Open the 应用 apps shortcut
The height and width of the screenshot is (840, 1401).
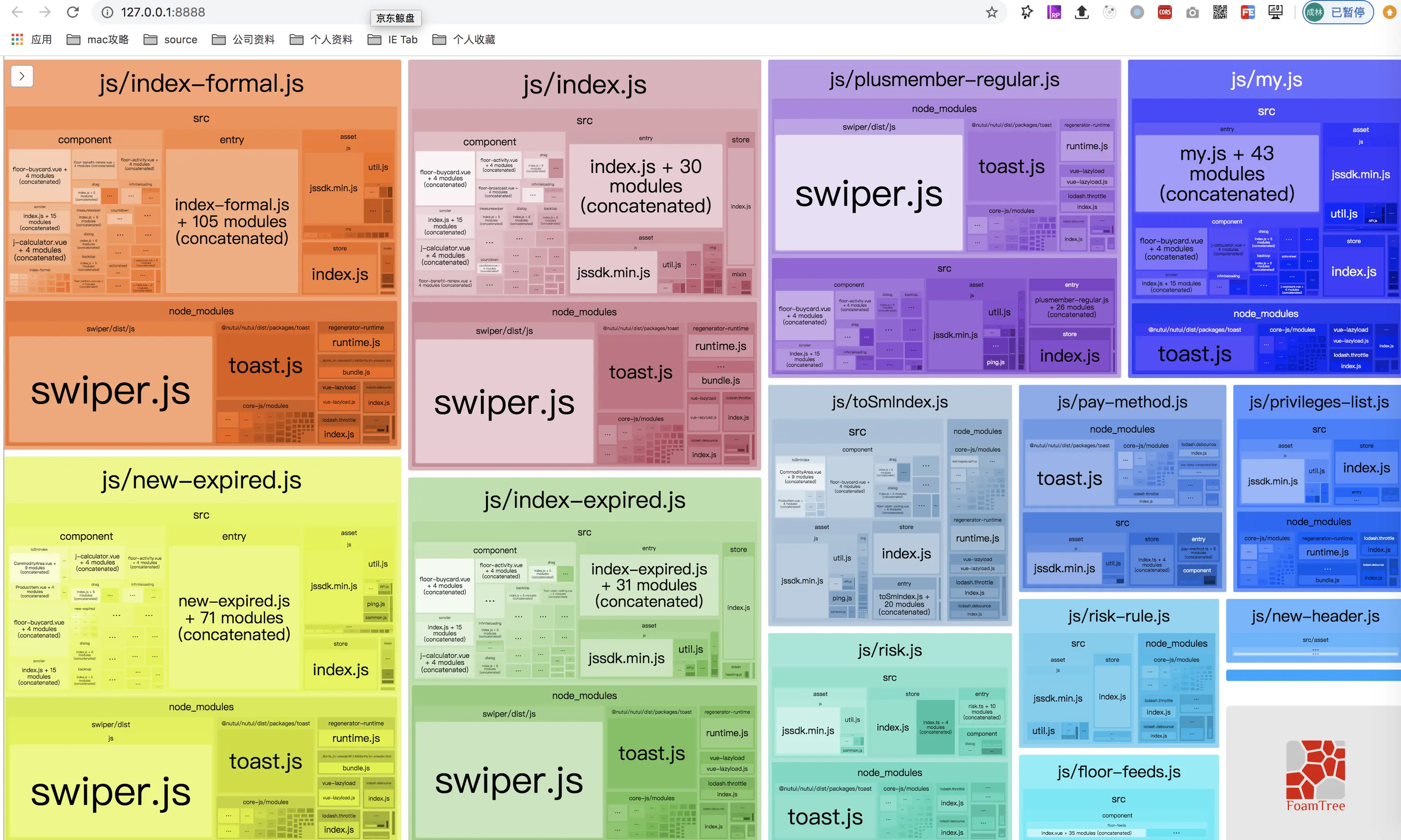tap(32, 40)
